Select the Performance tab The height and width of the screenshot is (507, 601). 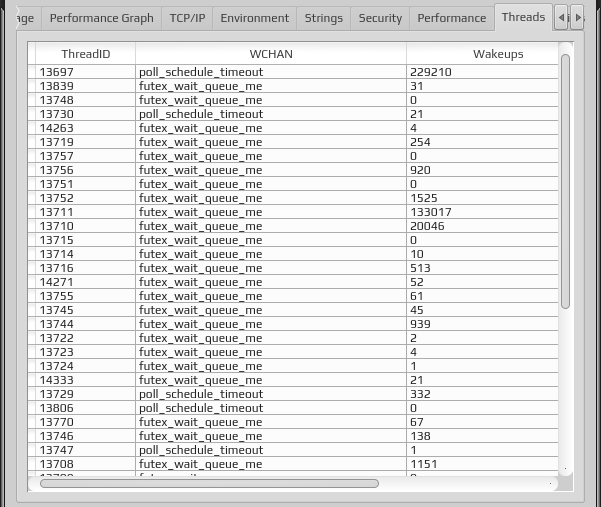coord(452,18)
